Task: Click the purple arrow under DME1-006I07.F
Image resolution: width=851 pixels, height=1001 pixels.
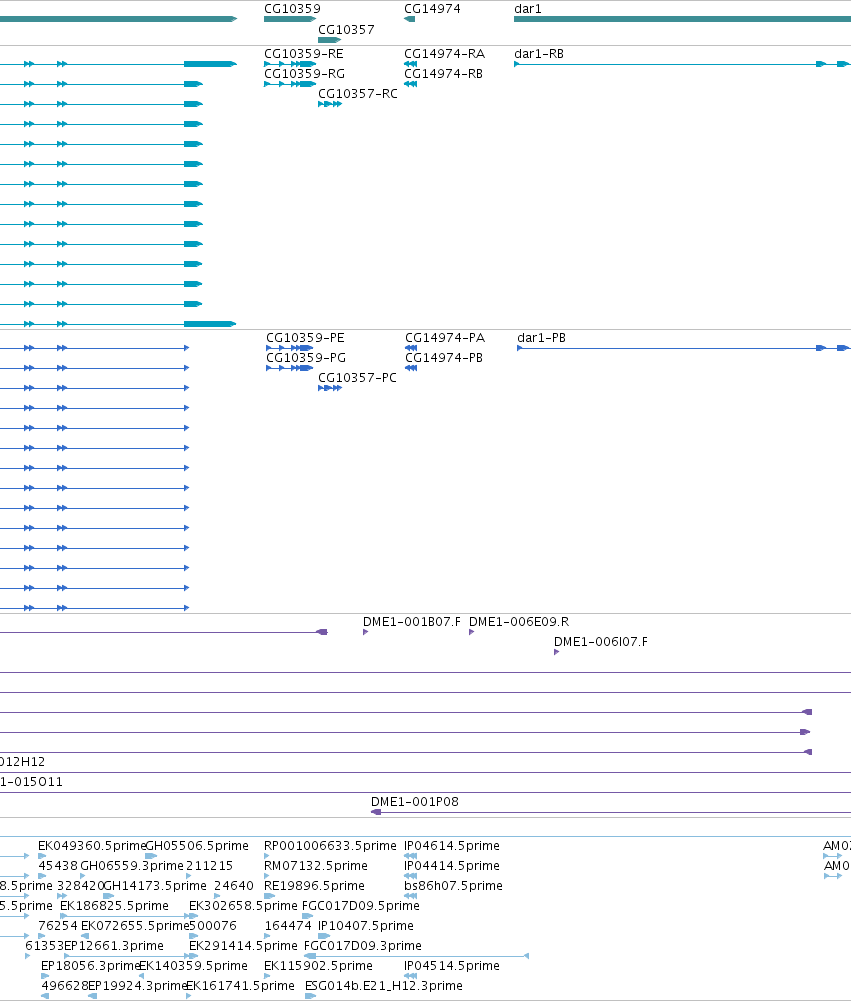Action: coord(557,652)
